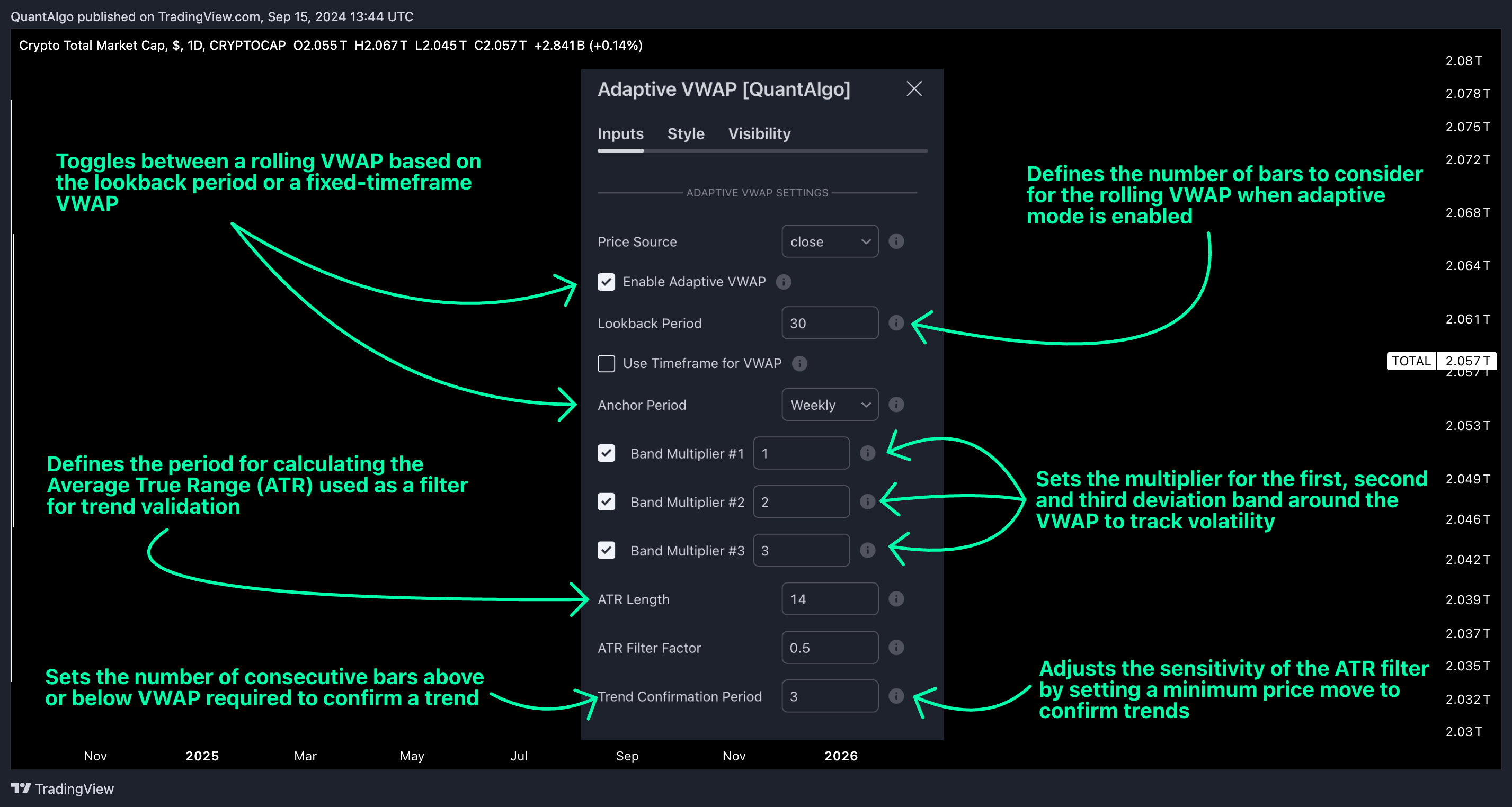This screenshot has width=1512, height=807.
Task: Click the Mar label on the time axis
Action: click(305, 756)
